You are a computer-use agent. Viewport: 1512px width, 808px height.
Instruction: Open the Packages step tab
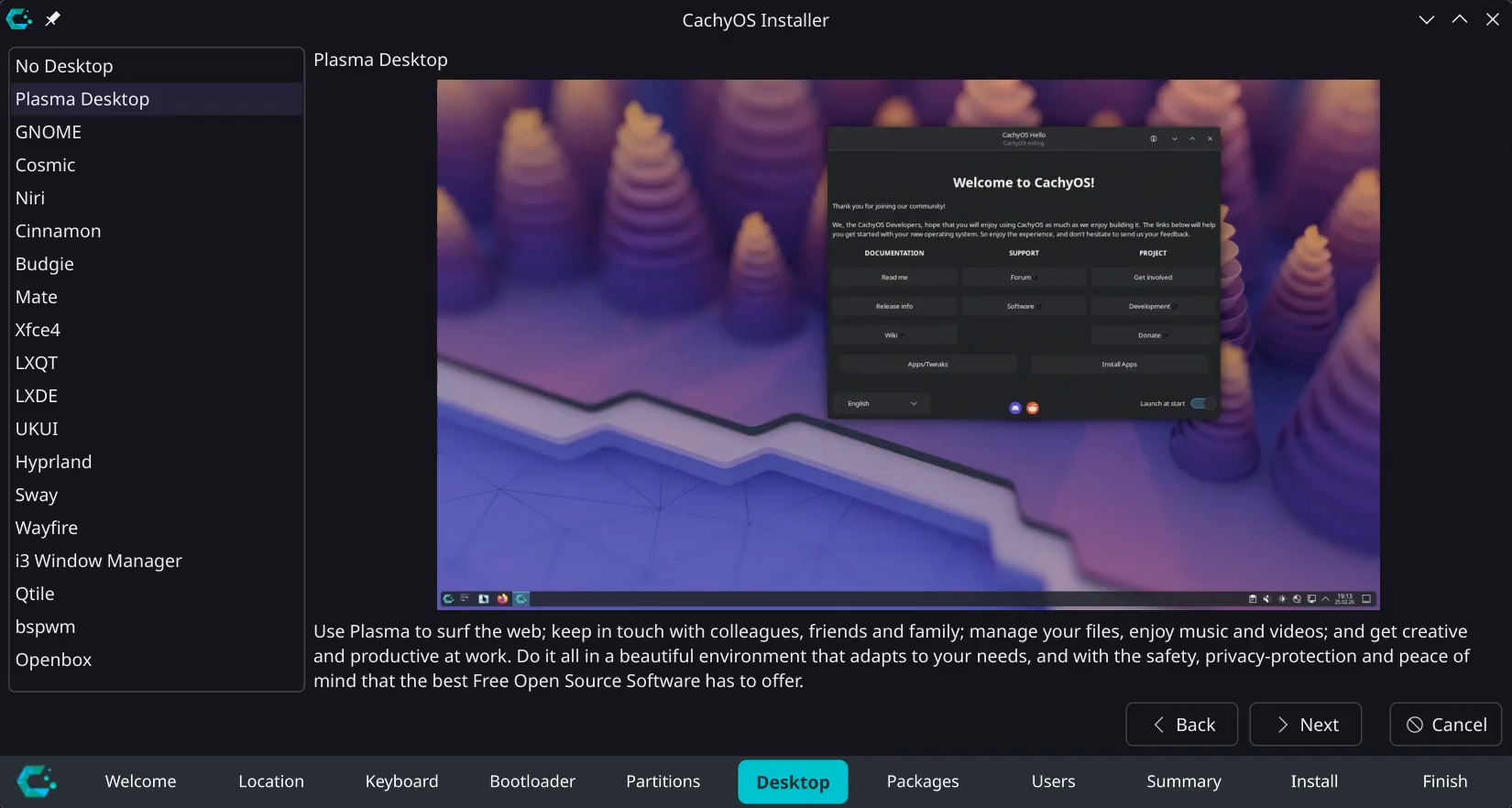point(923,781)
